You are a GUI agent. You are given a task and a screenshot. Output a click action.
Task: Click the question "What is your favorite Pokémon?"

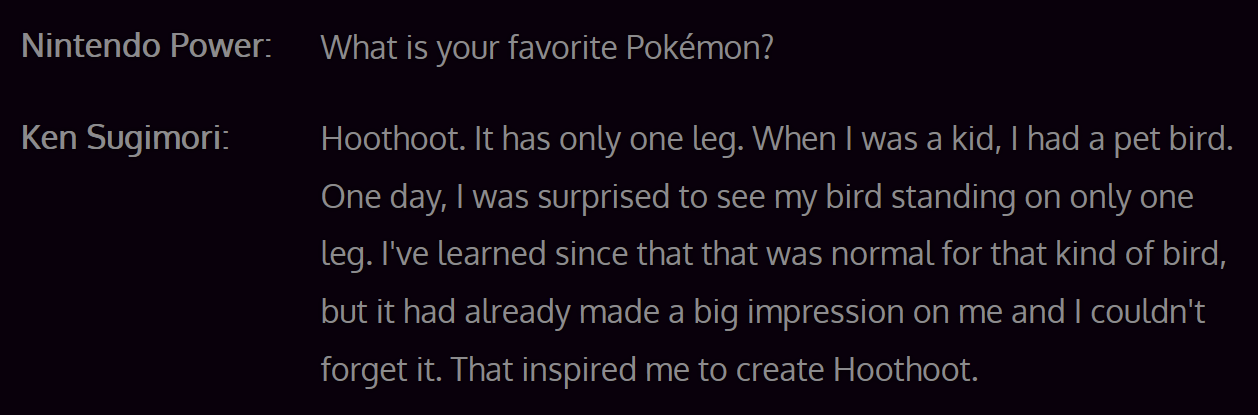coord(547,47)
